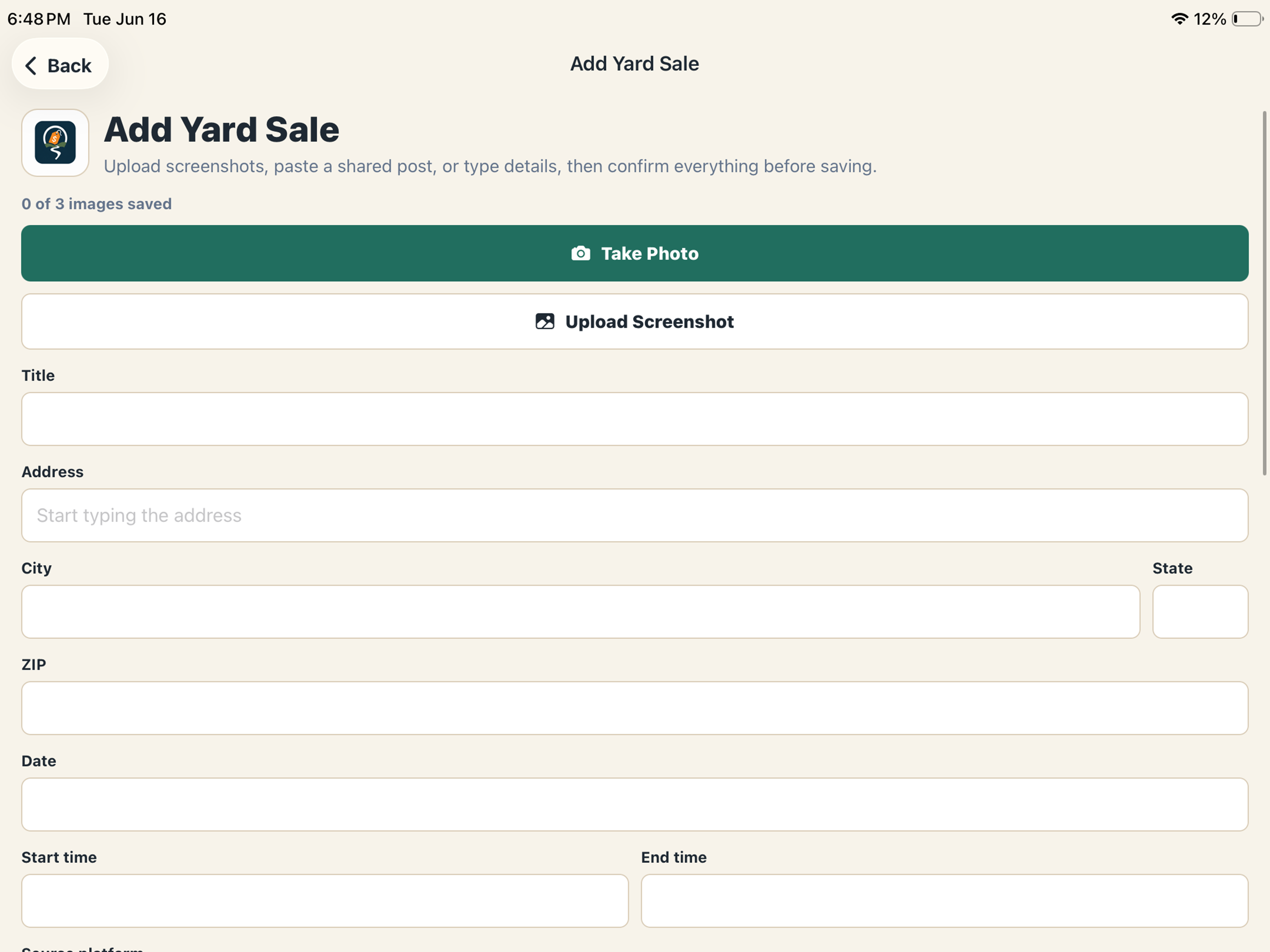This screenshot has height=952, width=1270.
Task: Click the yard sale app logo icon
Action: point(55,142)
